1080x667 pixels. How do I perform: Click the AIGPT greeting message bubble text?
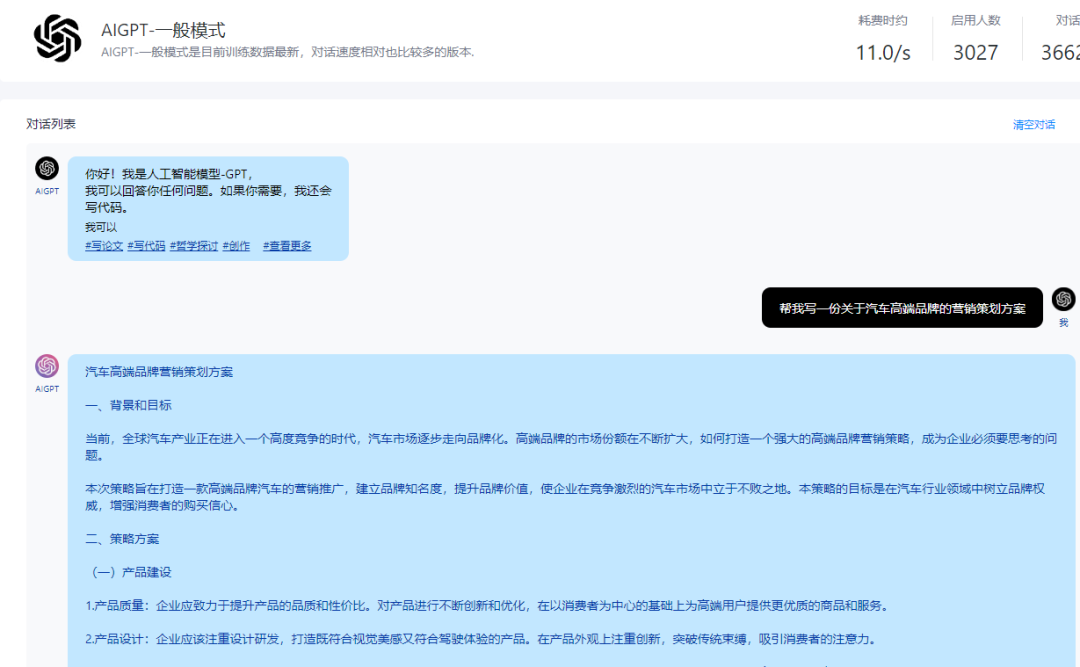(x=208, y=191)
